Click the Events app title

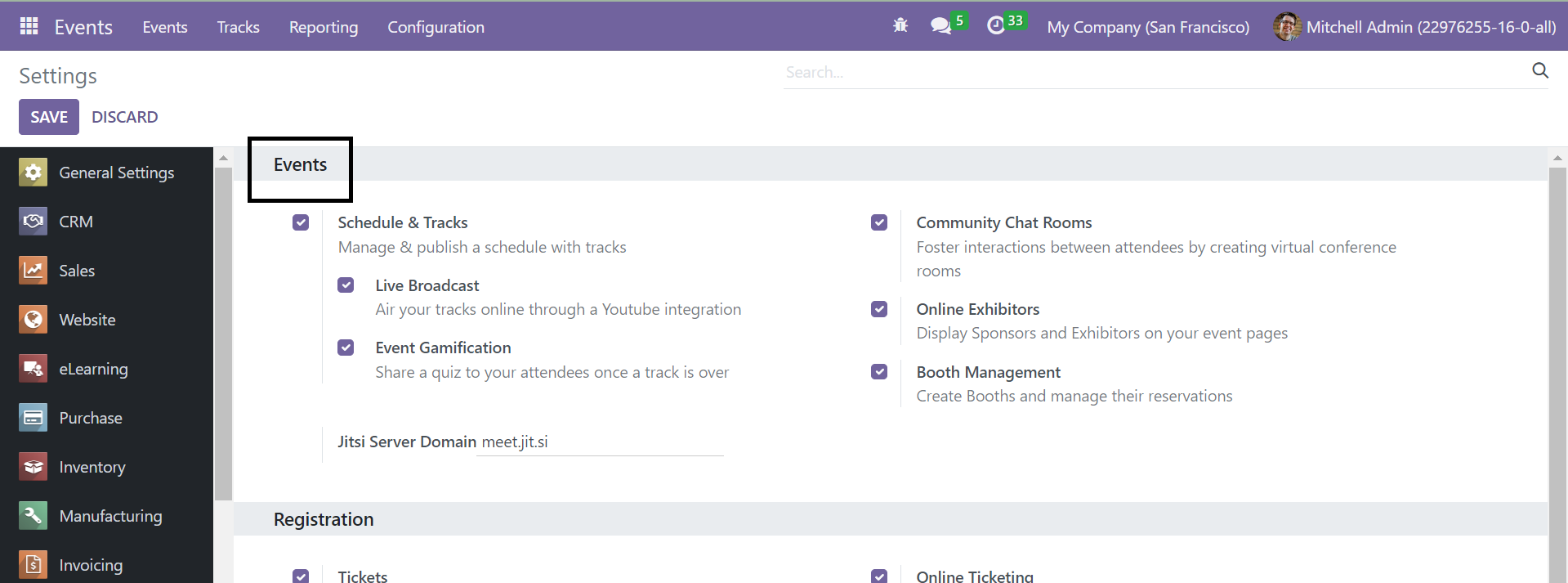[x=83, y=27]
